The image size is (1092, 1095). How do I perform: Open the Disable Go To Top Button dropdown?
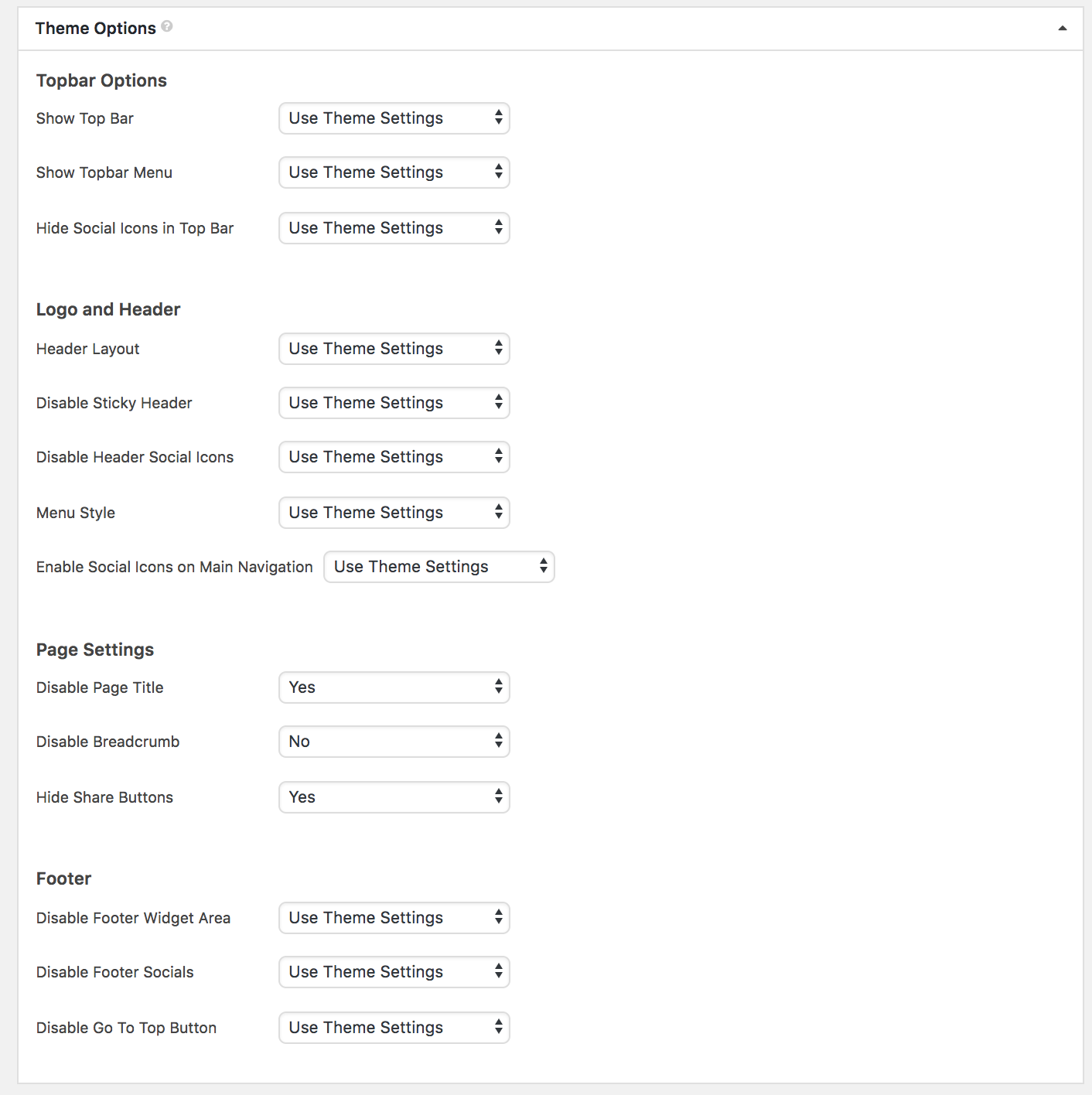click(394, 1028)
